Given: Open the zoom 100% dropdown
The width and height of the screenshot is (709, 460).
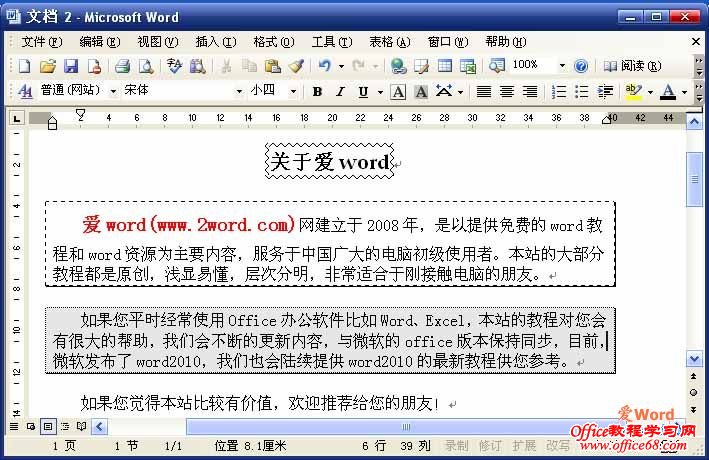Looking at the screenshot, I should 562,66.
